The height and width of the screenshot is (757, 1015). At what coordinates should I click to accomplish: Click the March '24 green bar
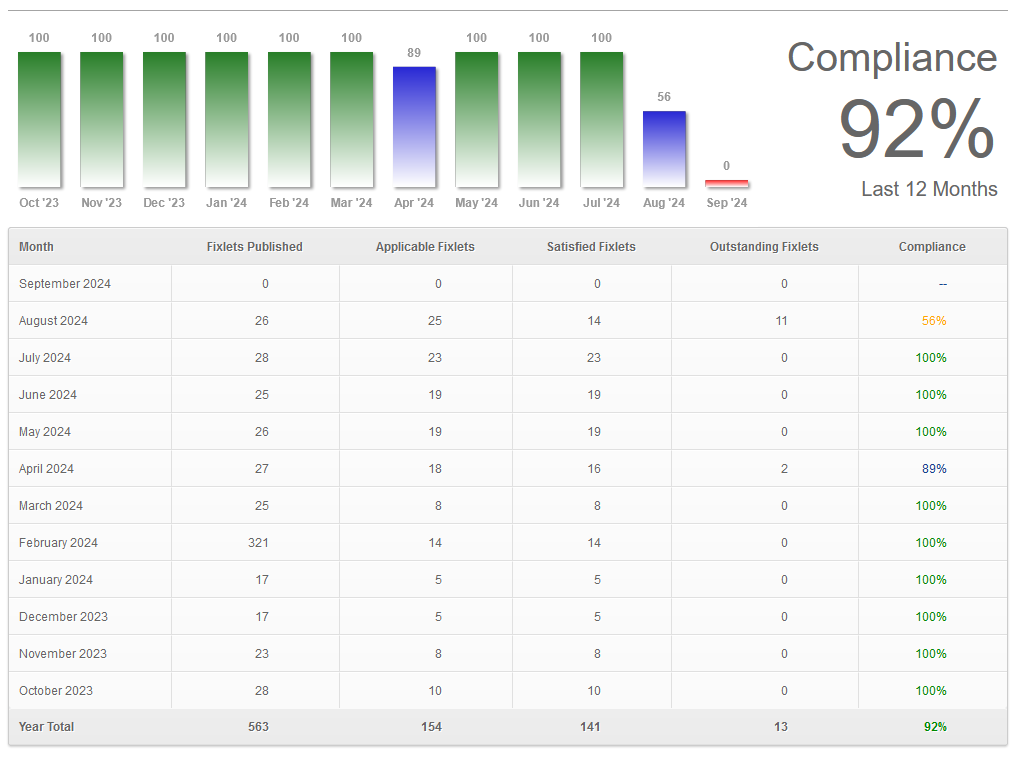click(351, 120)
